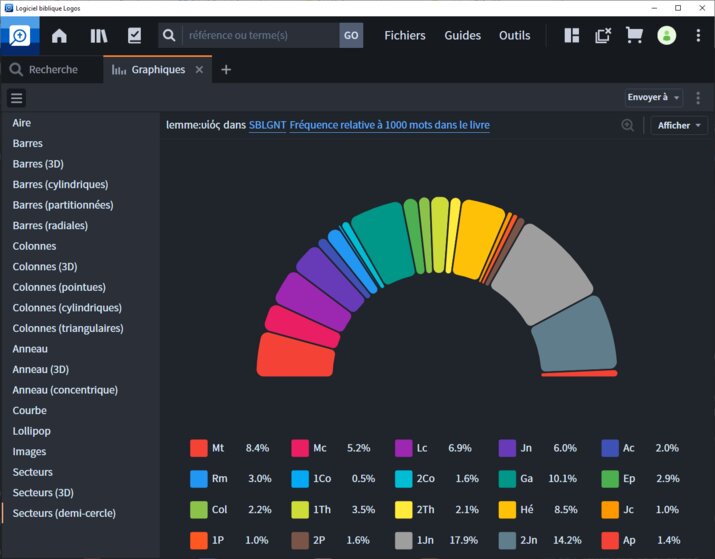
Task: Click the 17.9% legend value
Action: pos(464,540)
